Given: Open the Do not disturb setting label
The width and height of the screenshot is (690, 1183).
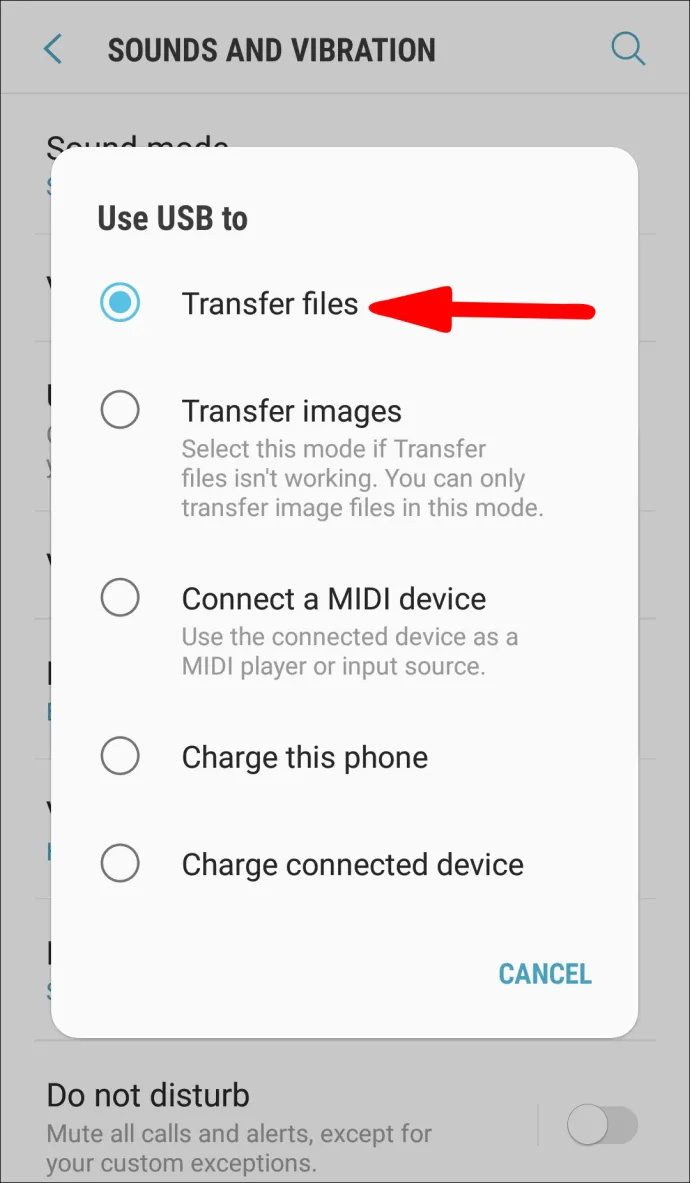Looking at the screenshot, I should [148, 1095].
